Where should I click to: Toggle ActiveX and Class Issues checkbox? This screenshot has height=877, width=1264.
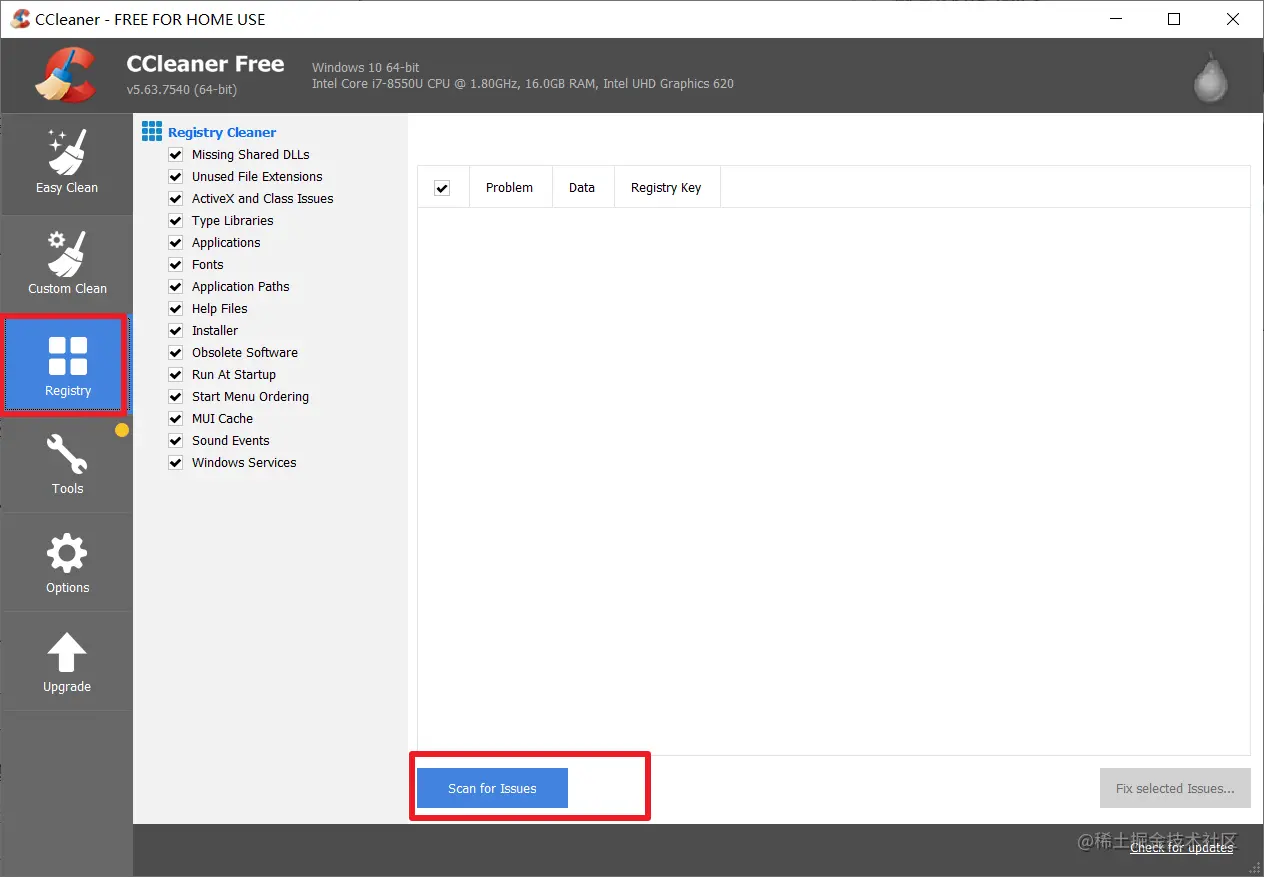click(176, 199)
